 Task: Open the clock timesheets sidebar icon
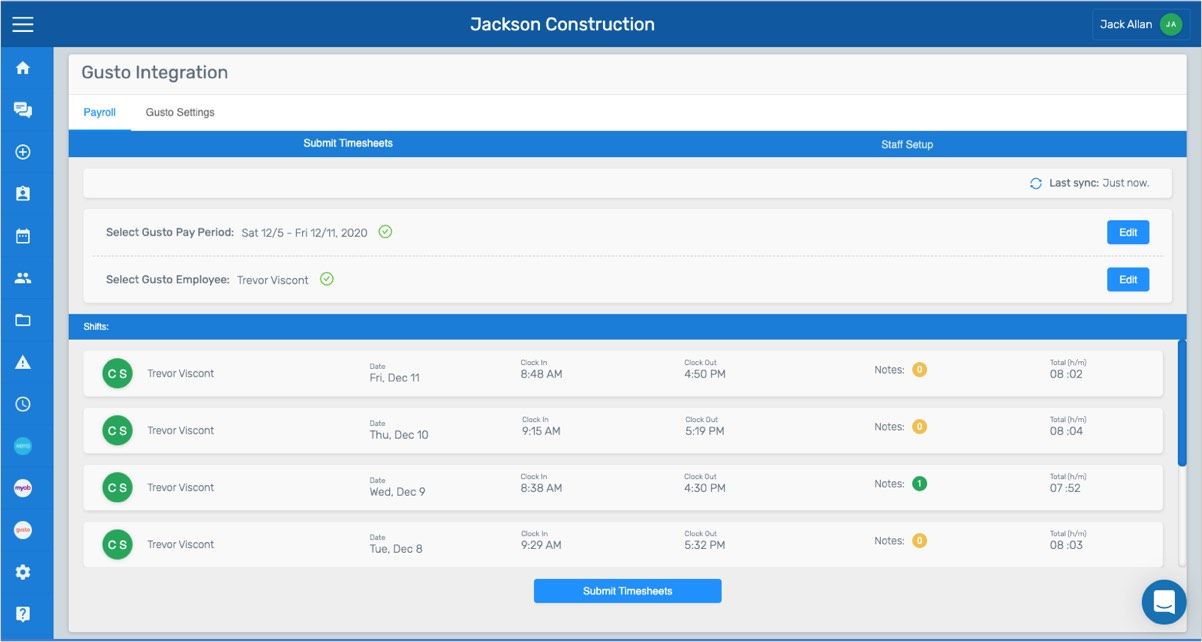[x=23, y=404]
